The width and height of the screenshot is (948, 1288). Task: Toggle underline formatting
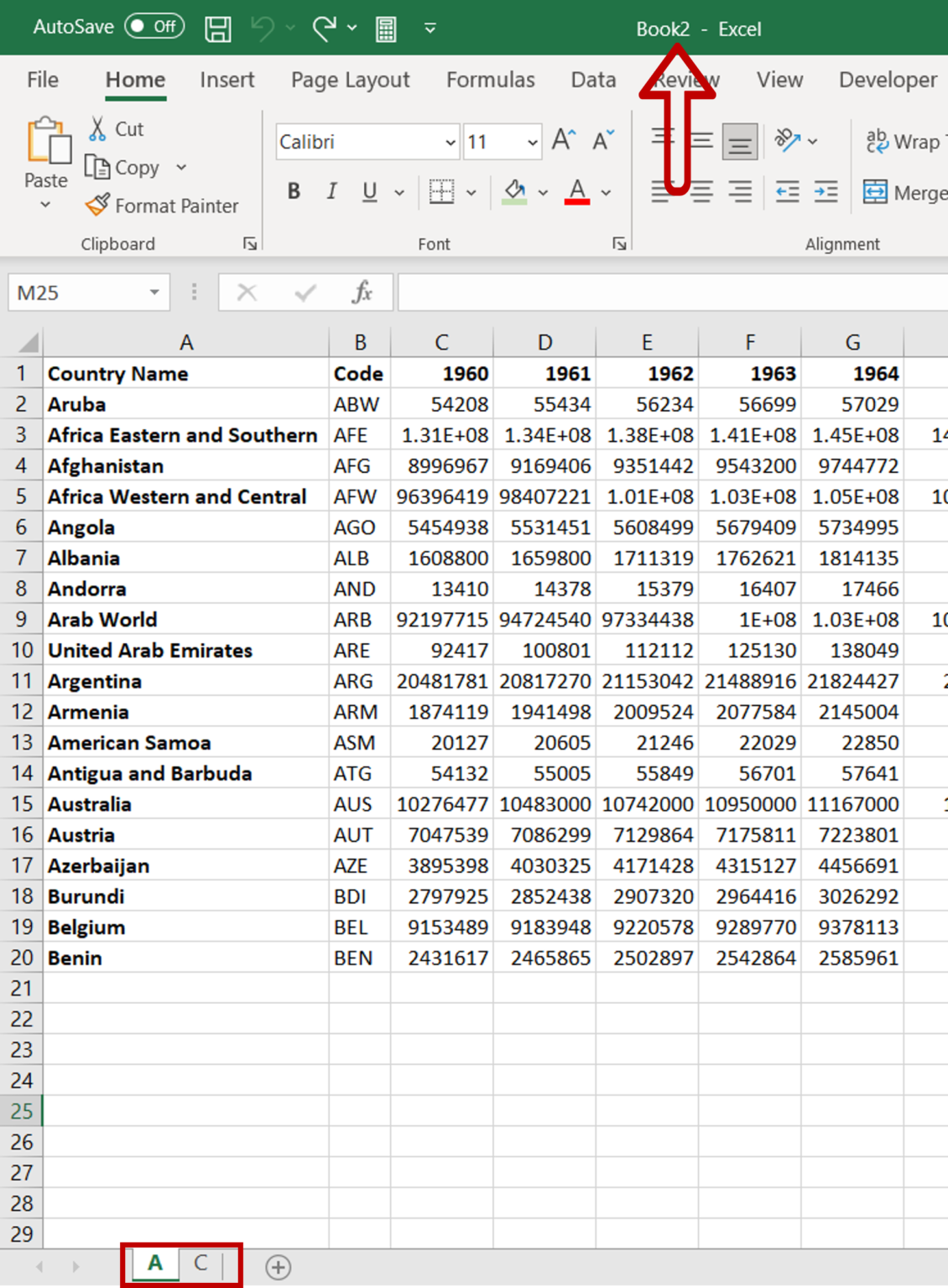coord(369,191)
